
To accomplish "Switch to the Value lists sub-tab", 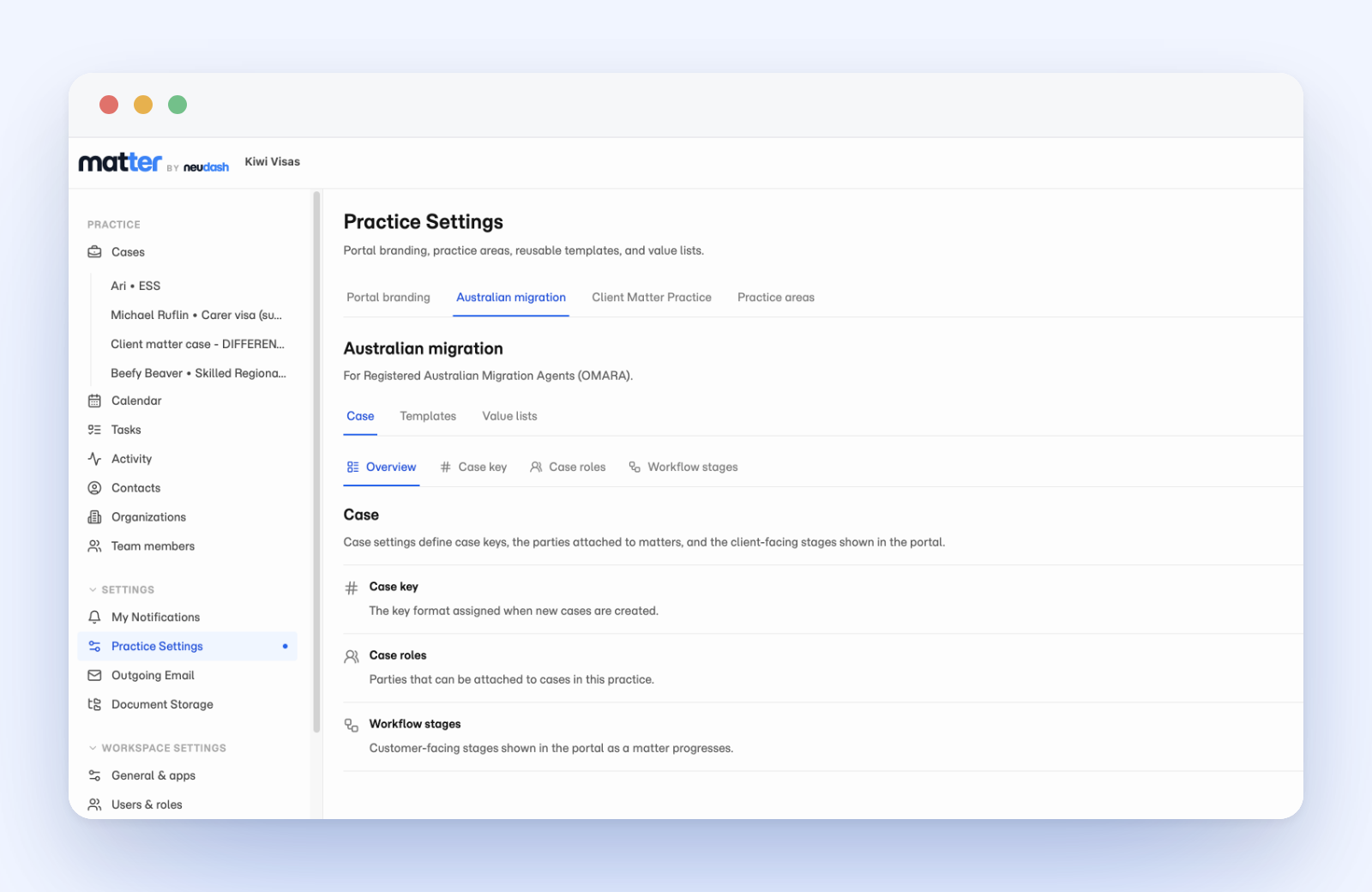I will click(509, 416).
